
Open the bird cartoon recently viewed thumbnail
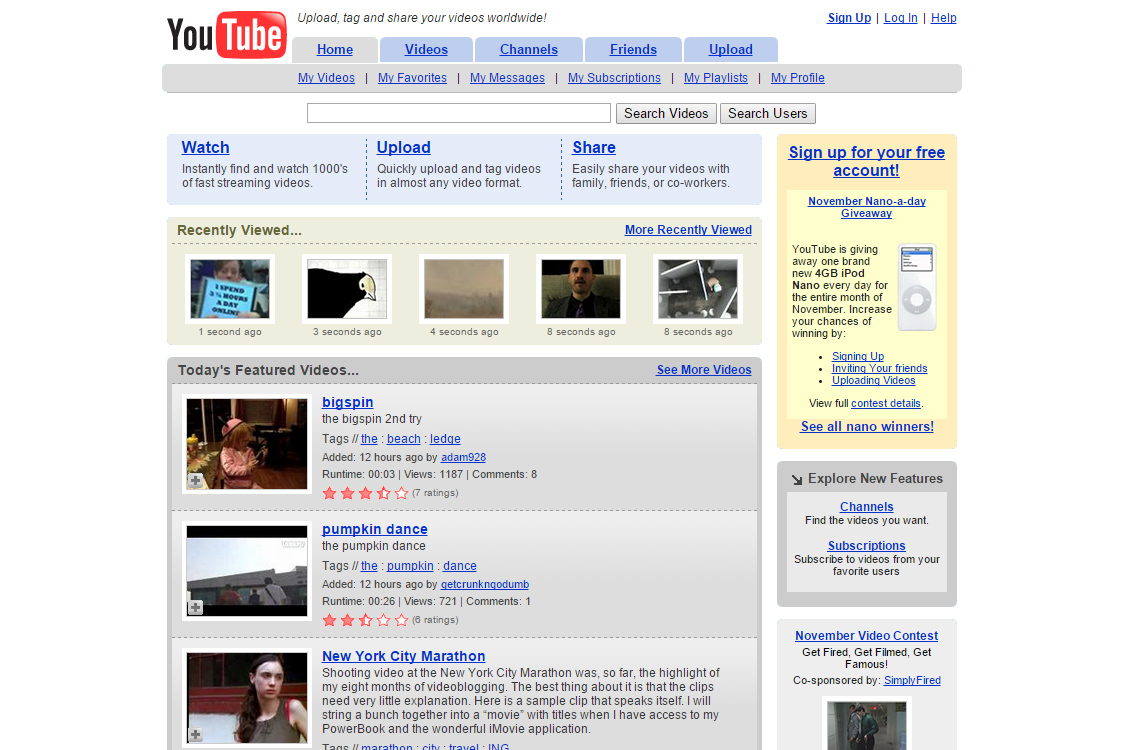coord(347,289)
